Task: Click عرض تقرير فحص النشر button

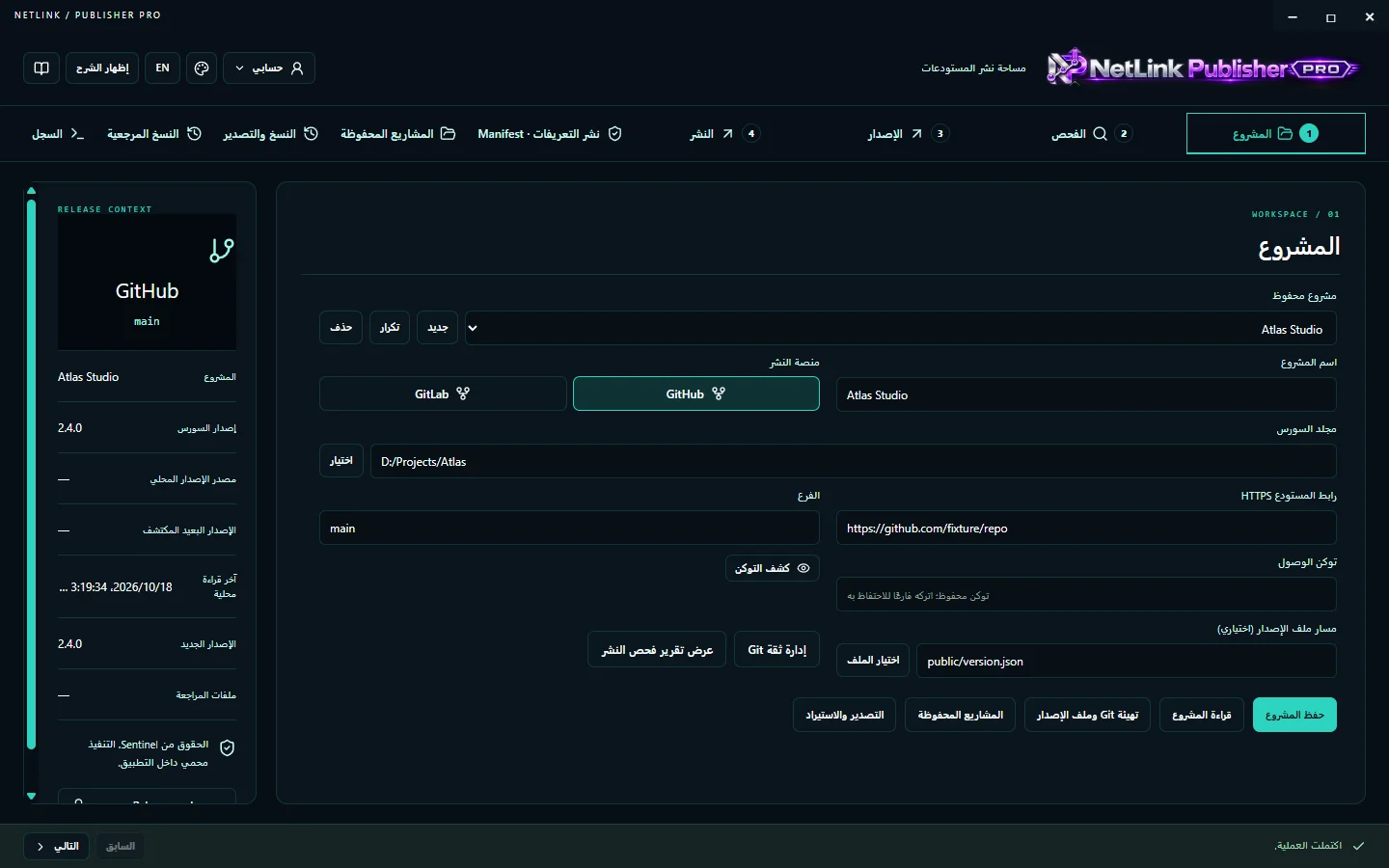Action: (x=657, y=650)
